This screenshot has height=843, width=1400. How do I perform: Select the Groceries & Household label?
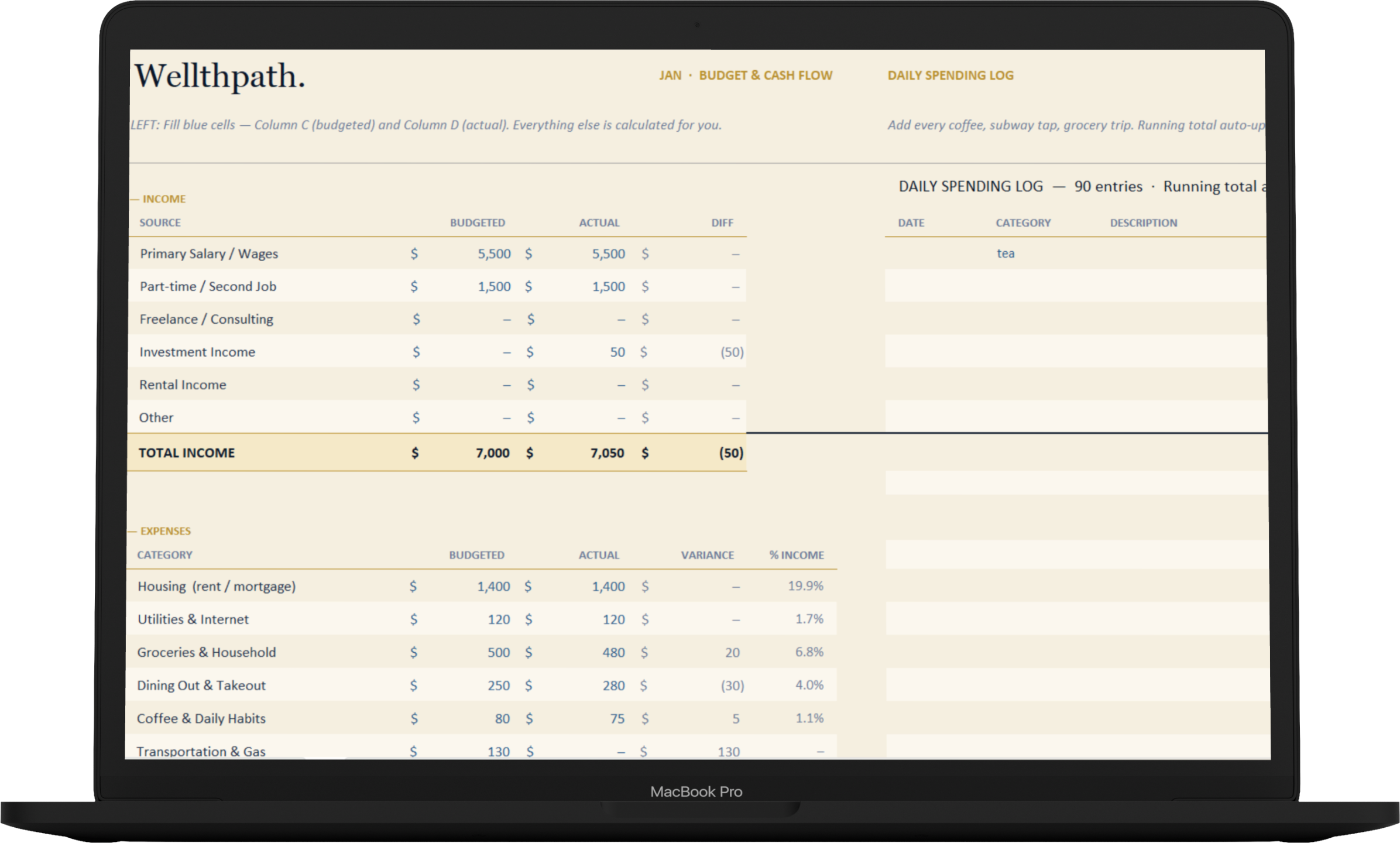point(206,652)
